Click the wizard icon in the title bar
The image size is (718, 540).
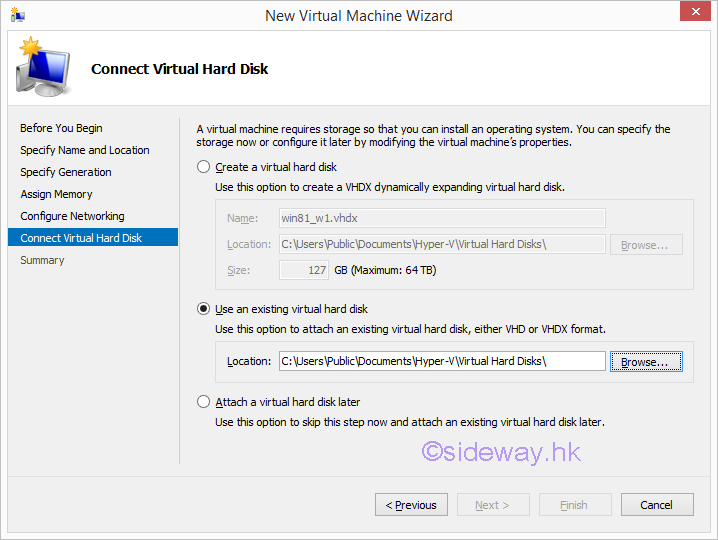[18, 16]
